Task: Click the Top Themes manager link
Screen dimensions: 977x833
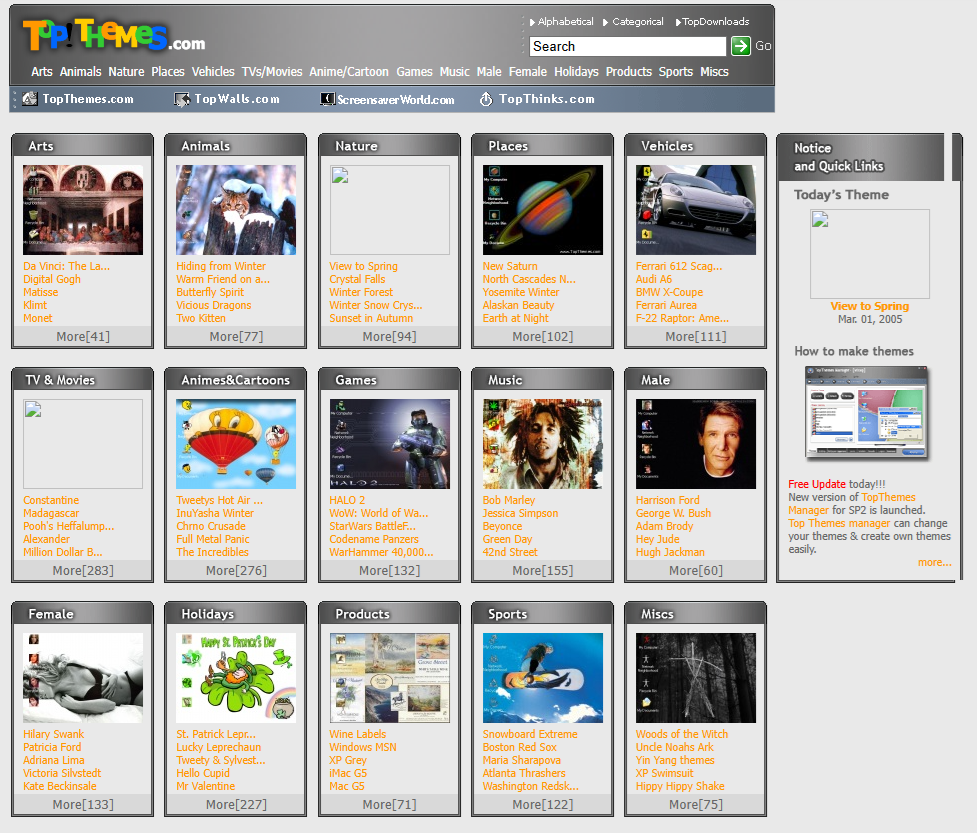Action: coord(839,523)
